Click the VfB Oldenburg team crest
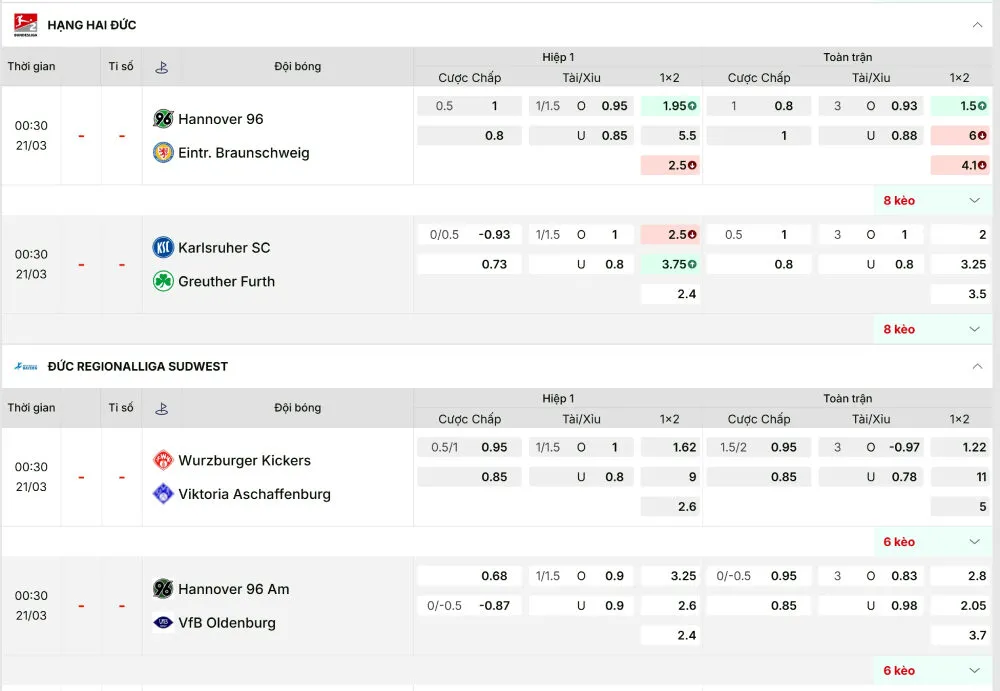 163,623
